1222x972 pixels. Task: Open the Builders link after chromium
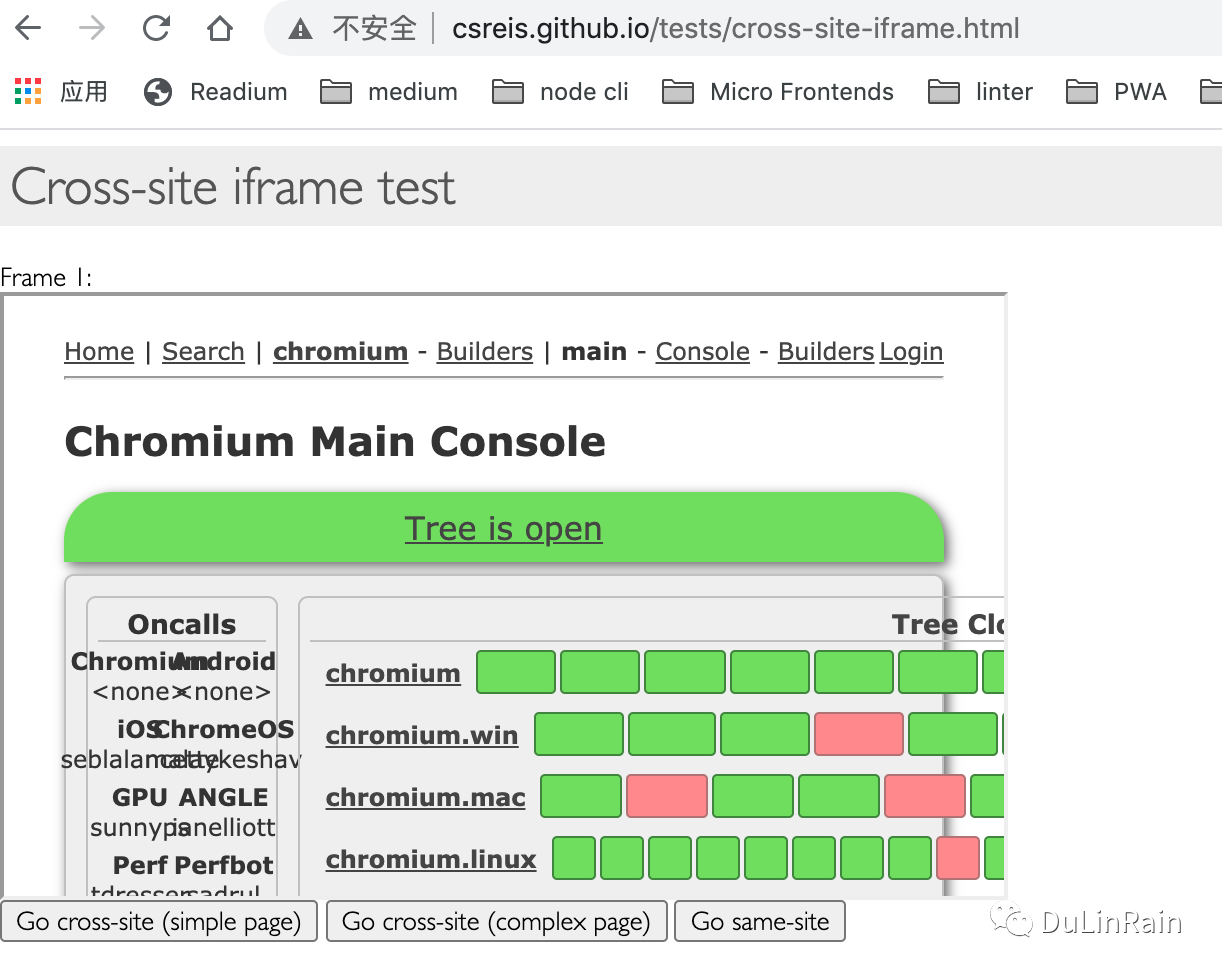coord(485,352)
